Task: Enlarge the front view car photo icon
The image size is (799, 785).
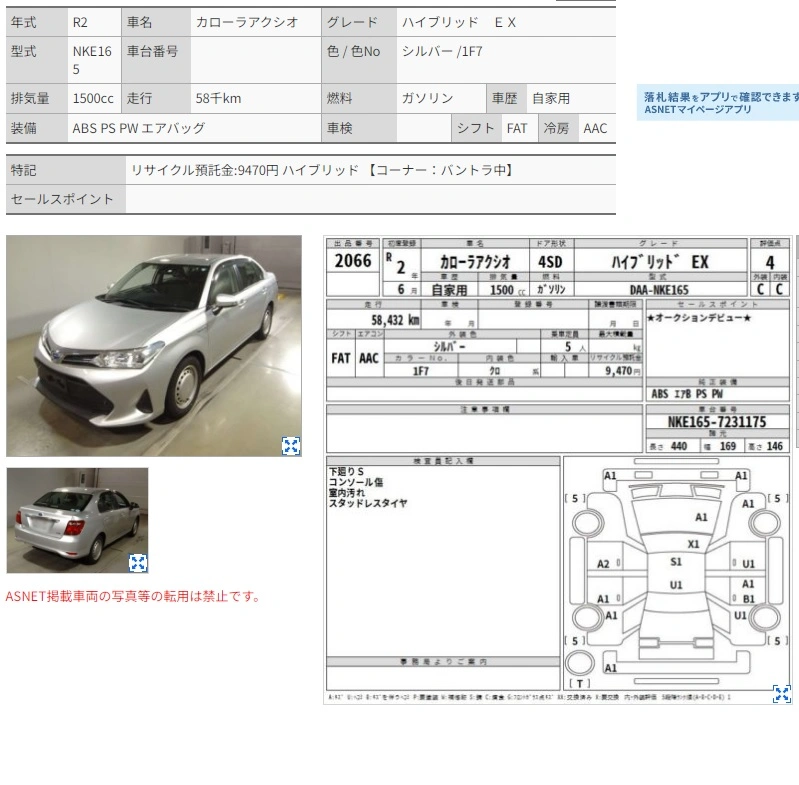Action: click(291, 446)
